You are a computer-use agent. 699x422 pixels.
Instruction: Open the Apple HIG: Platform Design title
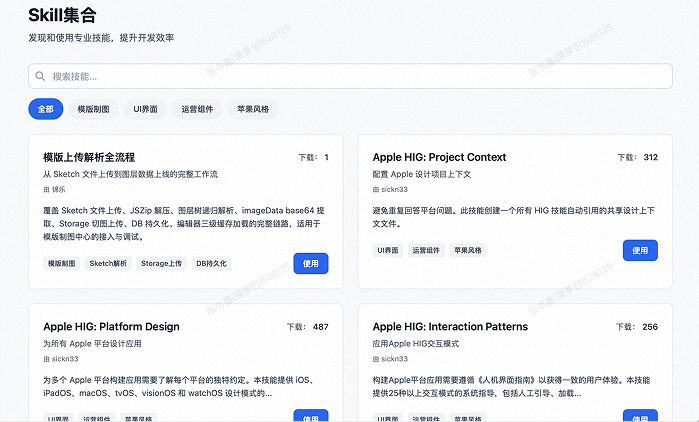111,327
